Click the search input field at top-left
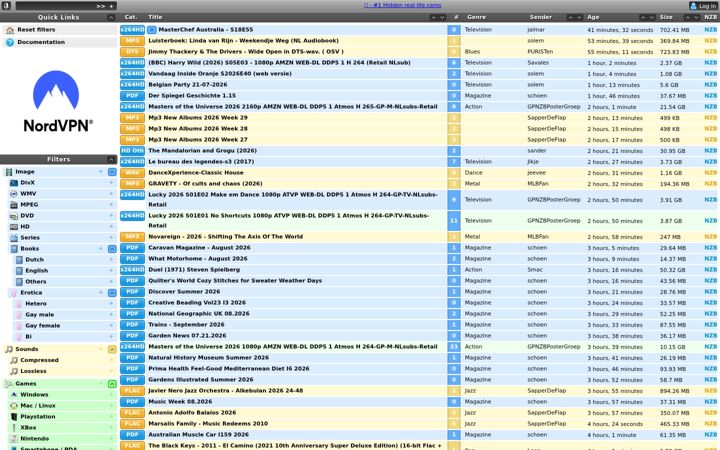The height and width of the screenshot is (450, 720). (55, 6)
